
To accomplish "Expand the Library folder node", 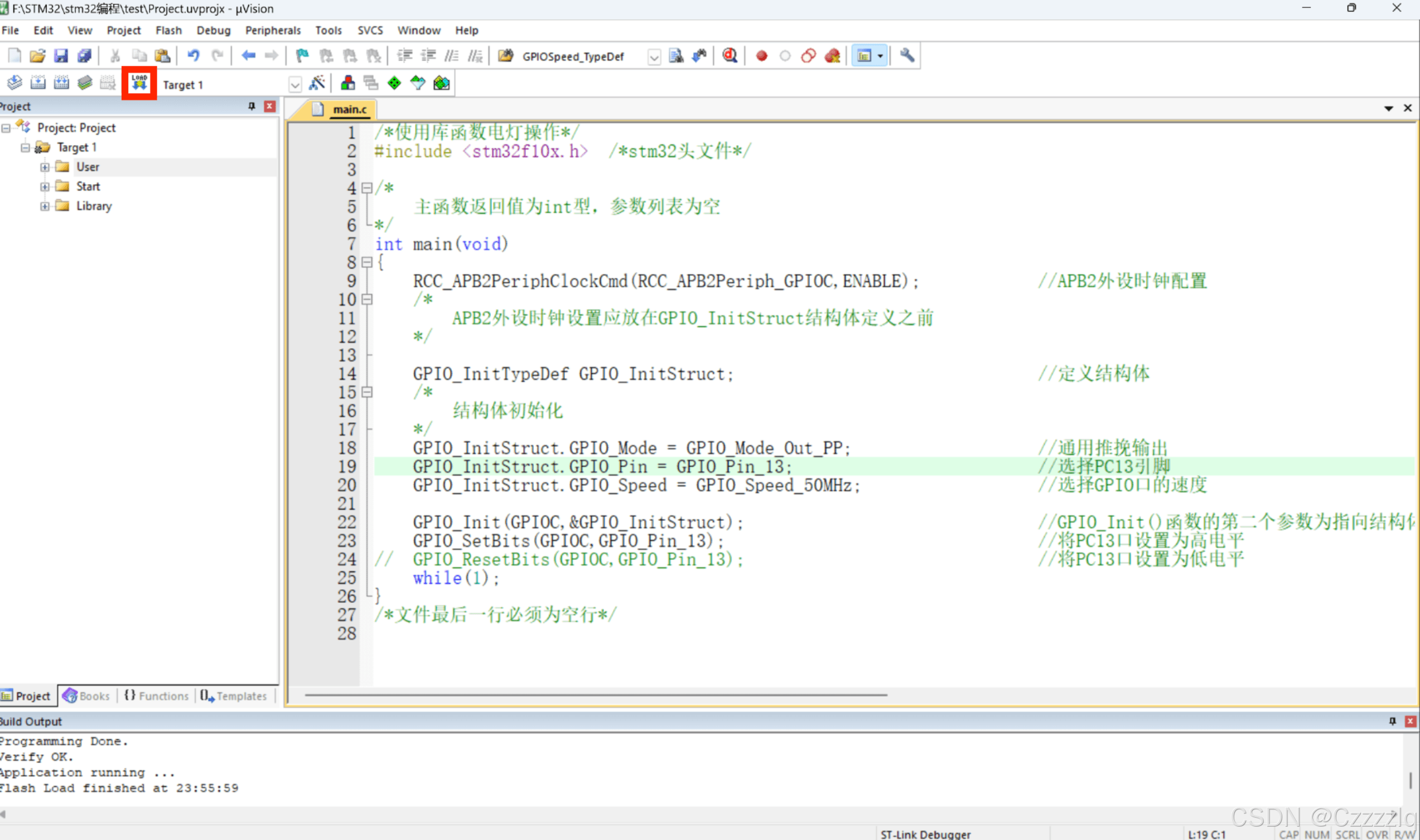I will (45, 206).
